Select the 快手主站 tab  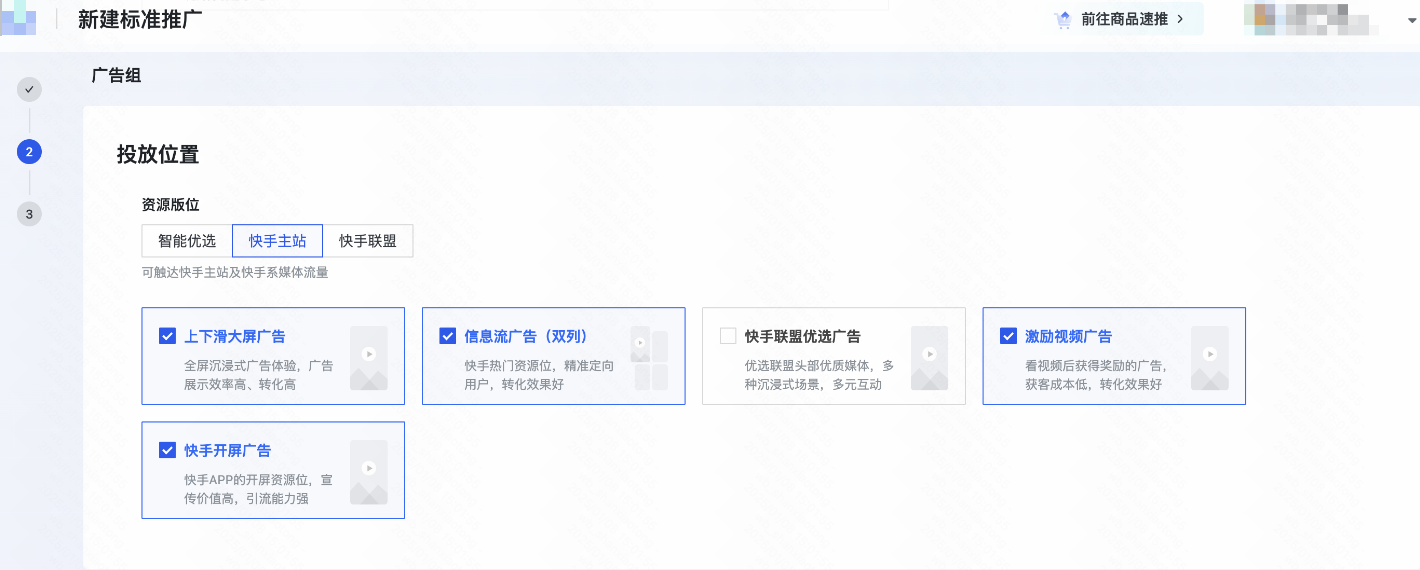(277, 241)
